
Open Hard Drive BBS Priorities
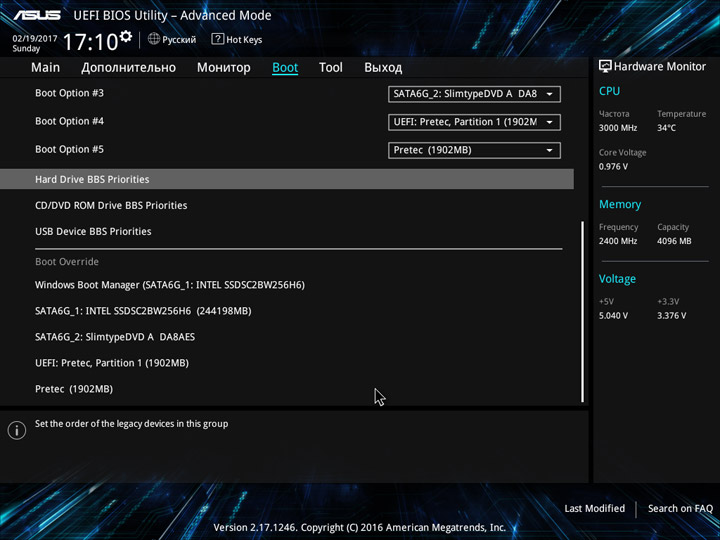(x=287, y=179)
